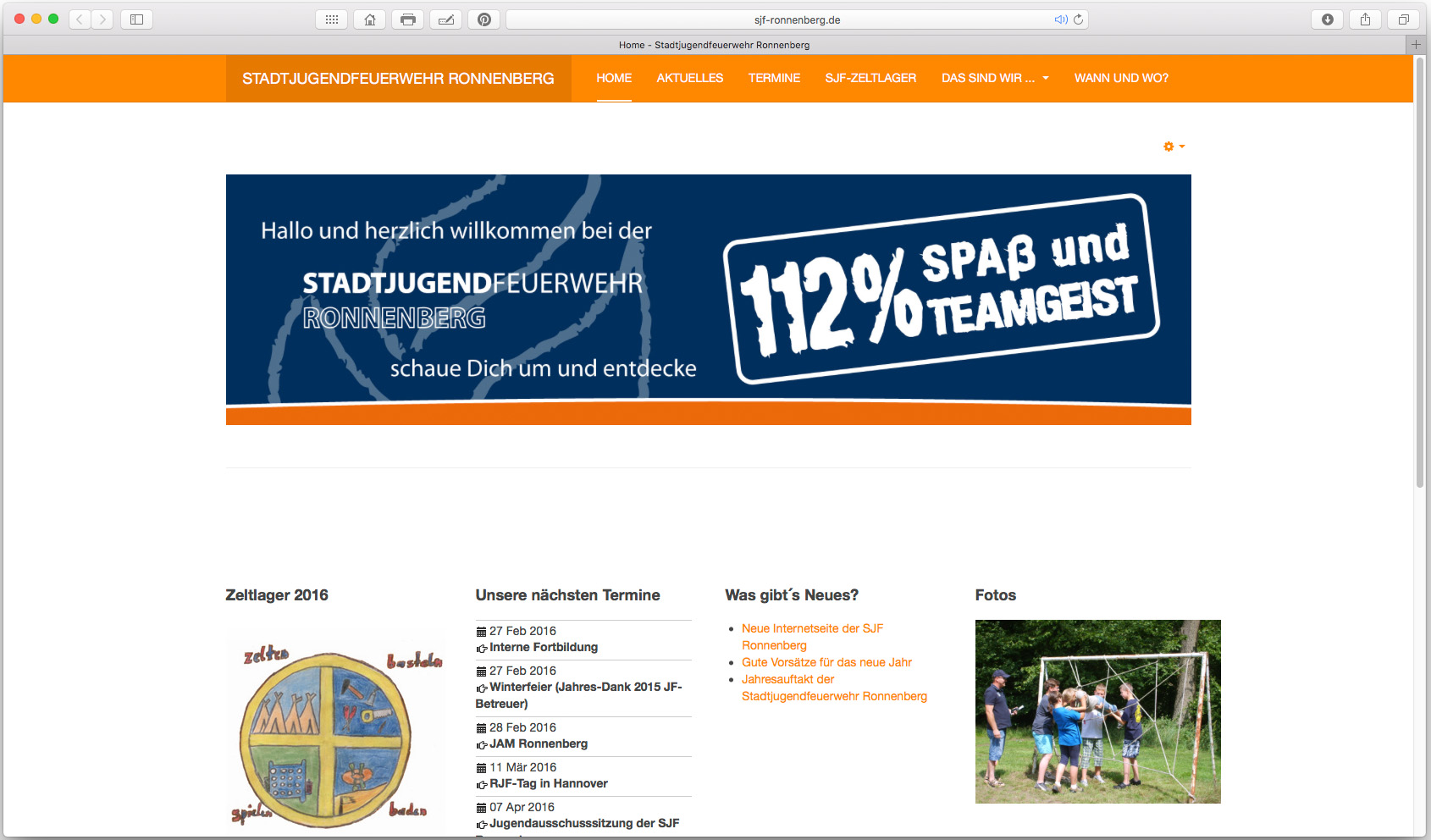Open the Top Sites grid icon
This screenshot has width=1431, height=840.
pyautogui.click(x=332, y=19)
